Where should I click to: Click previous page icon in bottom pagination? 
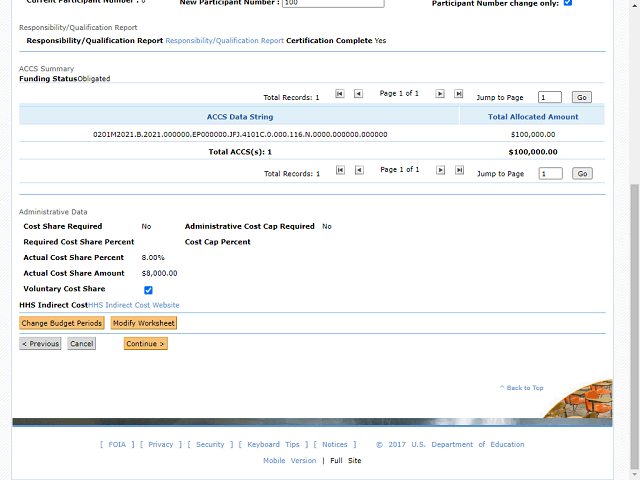(x=359, y=171)
